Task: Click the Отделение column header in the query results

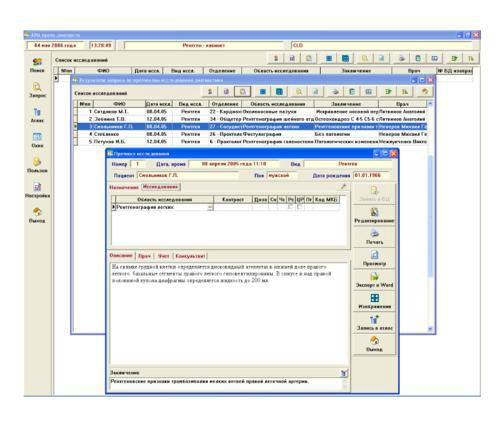Action: coord(225,104)
